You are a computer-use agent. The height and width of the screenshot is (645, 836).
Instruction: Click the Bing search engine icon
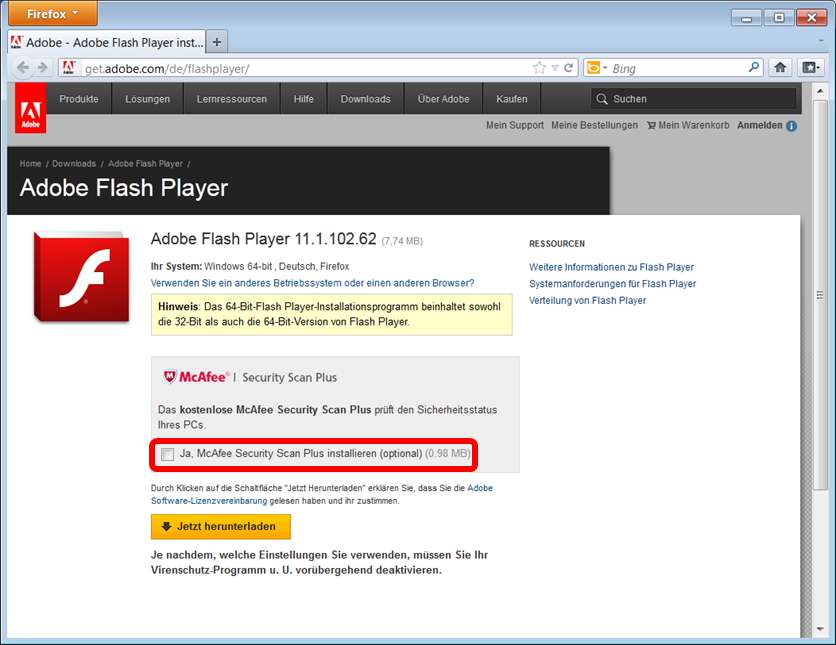click(x=593, y=68)
